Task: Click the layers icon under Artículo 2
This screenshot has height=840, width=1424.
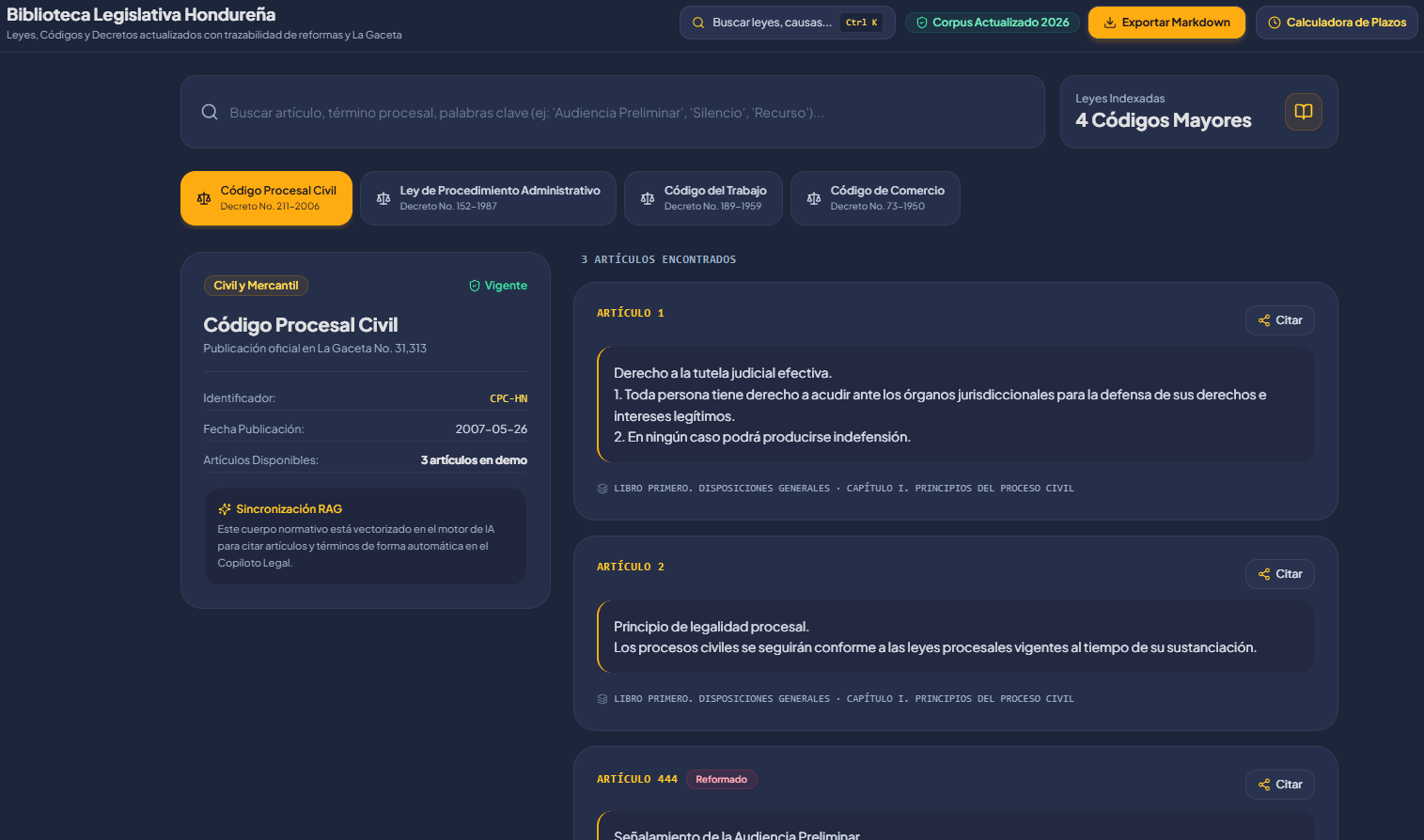Action: (x=602, y=699)
